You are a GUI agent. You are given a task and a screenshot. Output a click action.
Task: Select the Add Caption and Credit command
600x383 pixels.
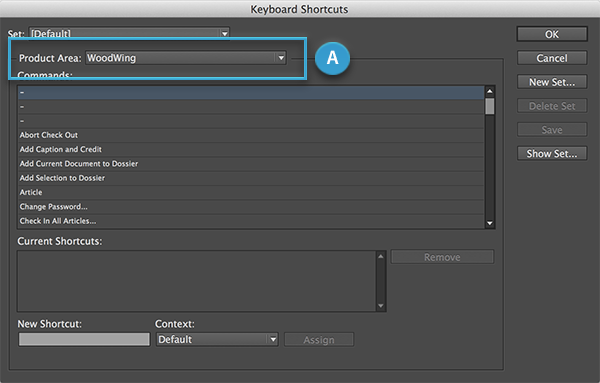coord(251,149)
